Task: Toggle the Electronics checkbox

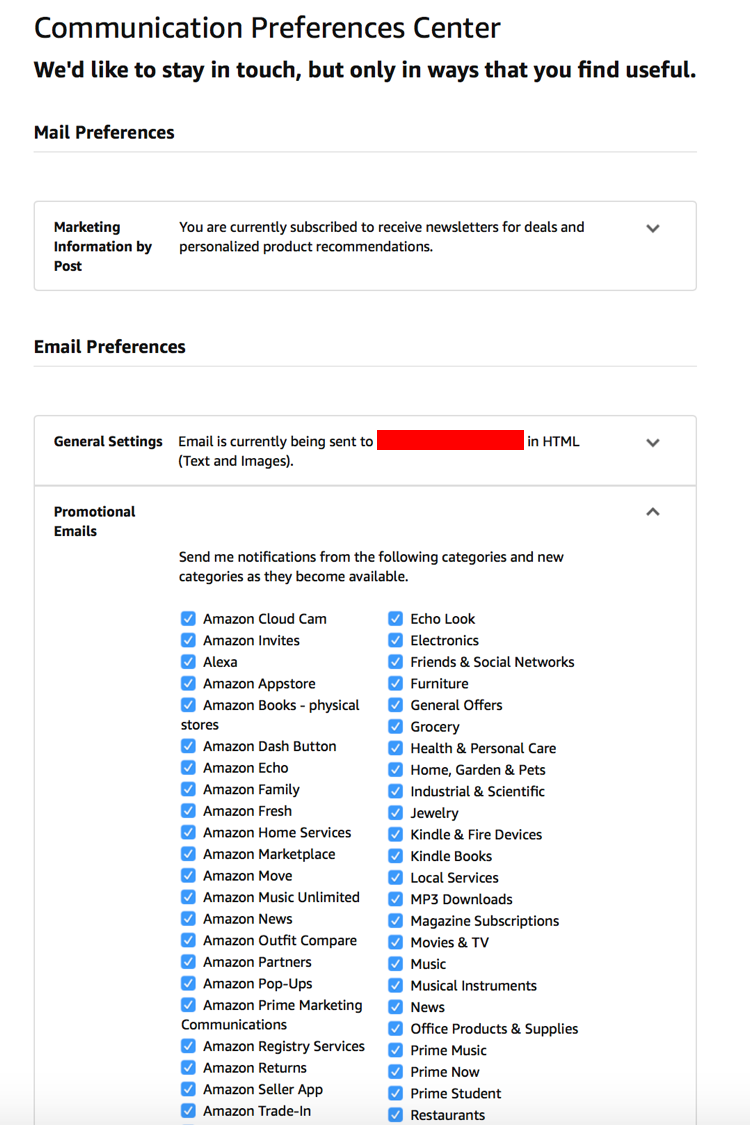Action: (x=395, y=640)
